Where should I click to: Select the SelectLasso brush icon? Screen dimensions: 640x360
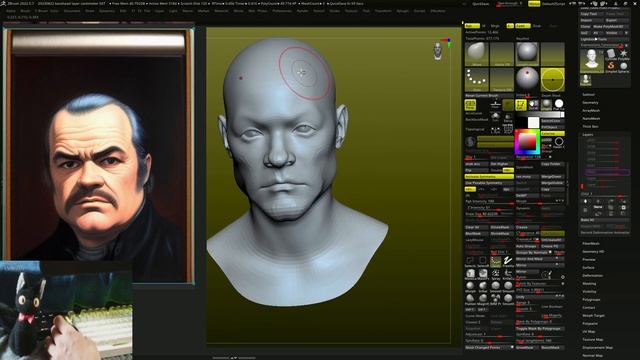pos(470,261)
